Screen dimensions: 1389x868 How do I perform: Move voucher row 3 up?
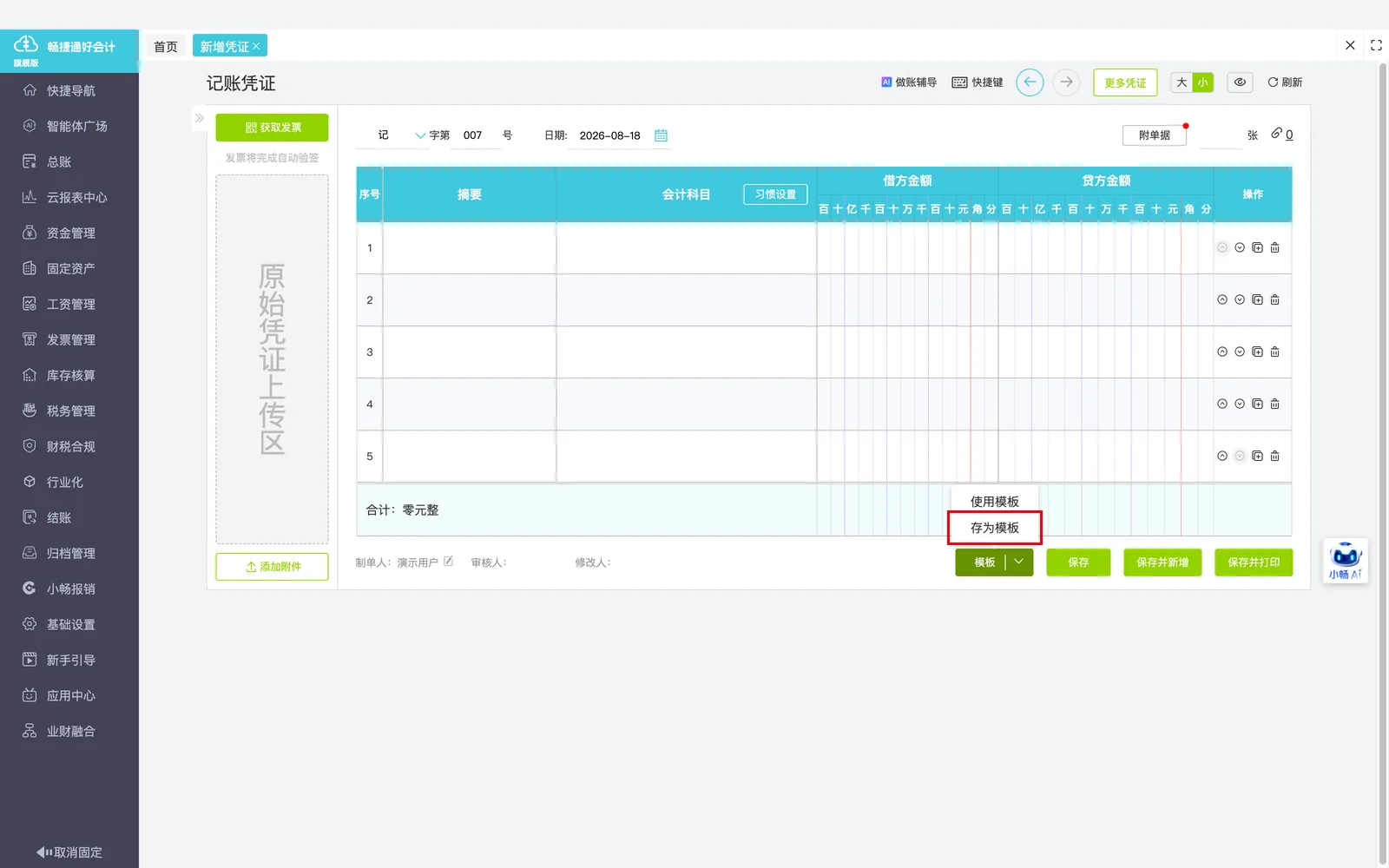tap(1222, 352)
